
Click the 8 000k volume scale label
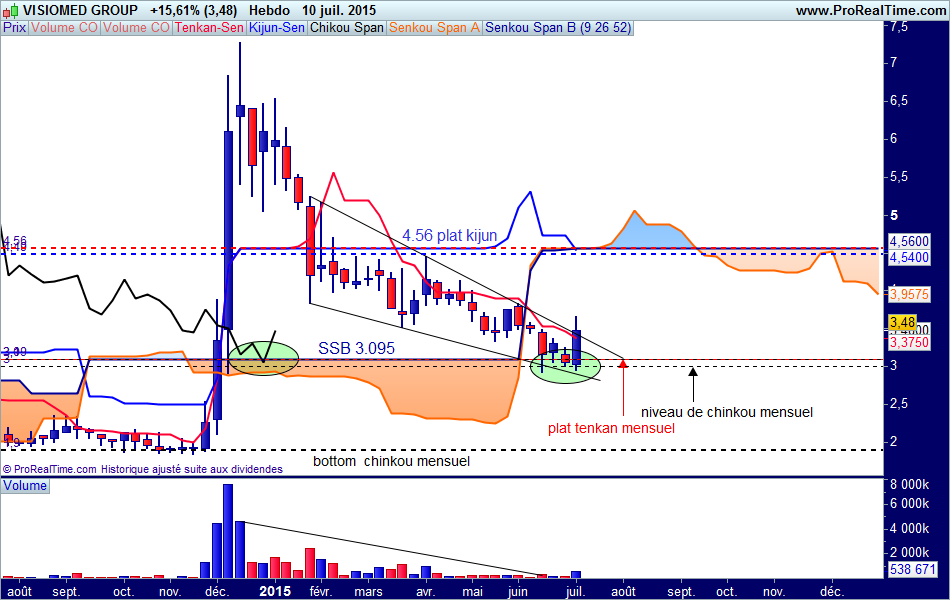coord(909,484)
